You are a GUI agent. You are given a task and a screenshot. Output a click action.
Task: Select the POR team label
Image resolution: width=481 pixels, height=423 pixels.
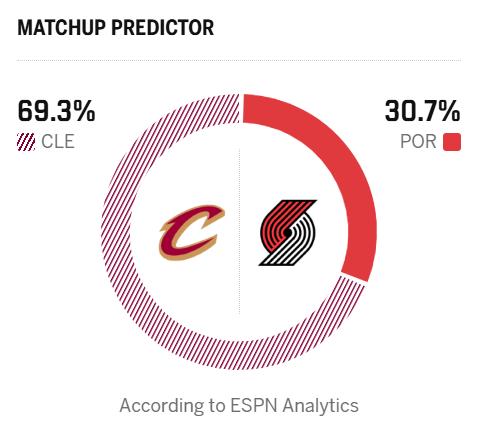tap(418, 142)
